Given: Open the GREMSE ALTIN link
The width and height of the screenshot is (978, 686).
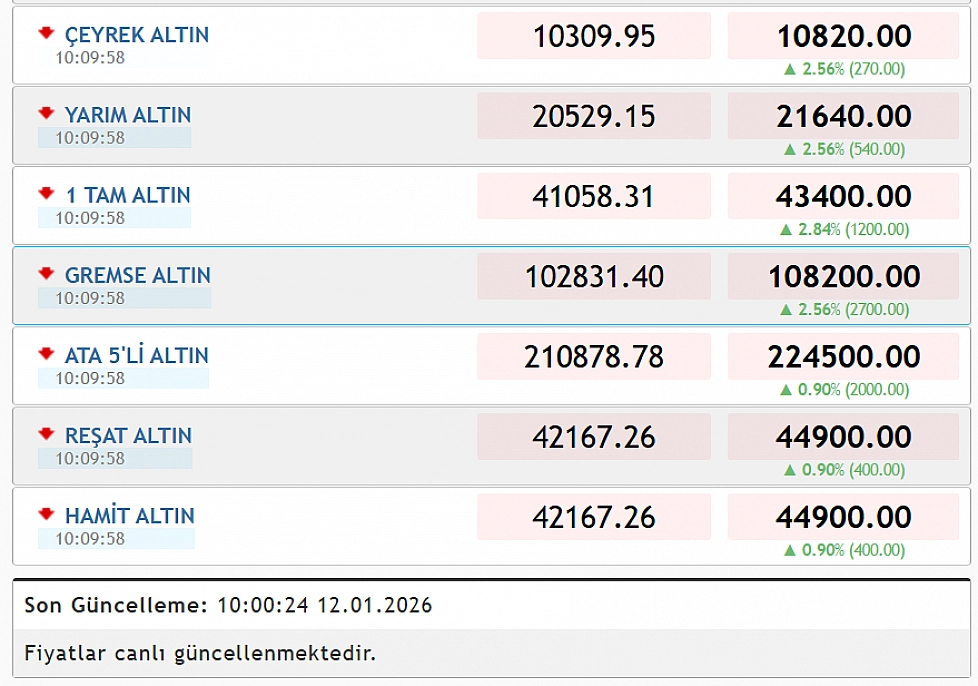Looking at the screenshot, I should tap(138, 275).
